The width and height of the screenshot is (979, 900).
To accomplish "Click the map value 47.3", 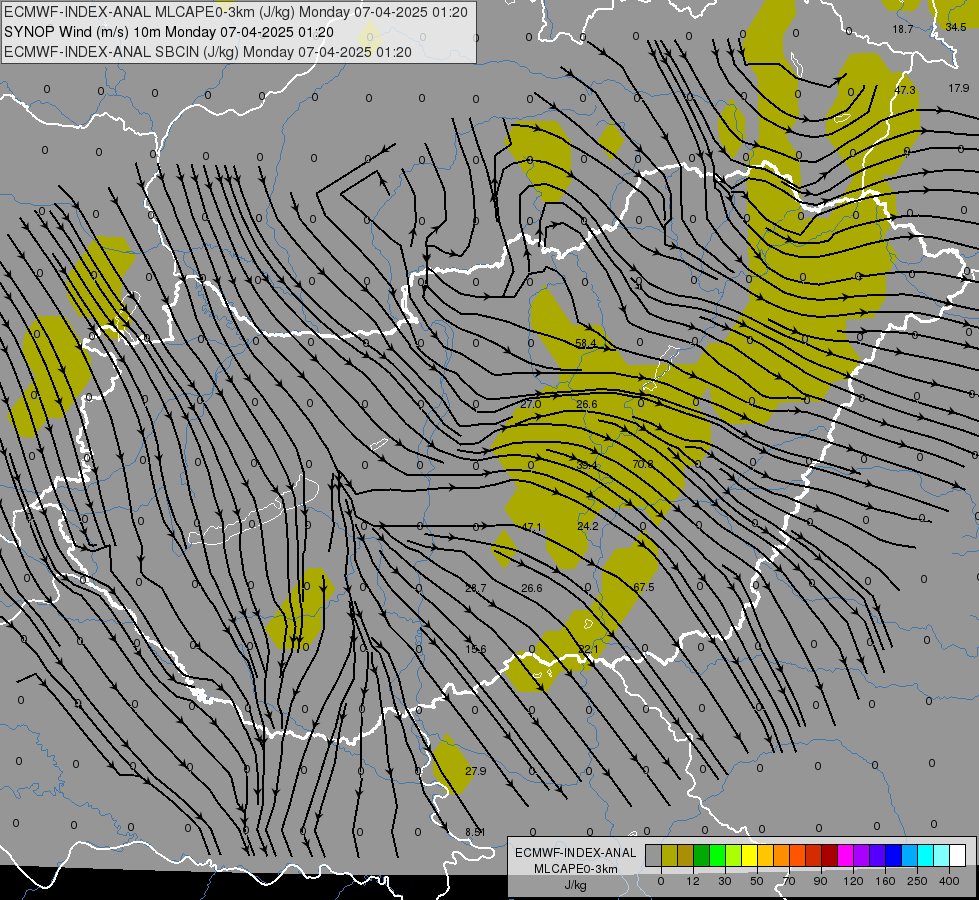I will [905, 90].
